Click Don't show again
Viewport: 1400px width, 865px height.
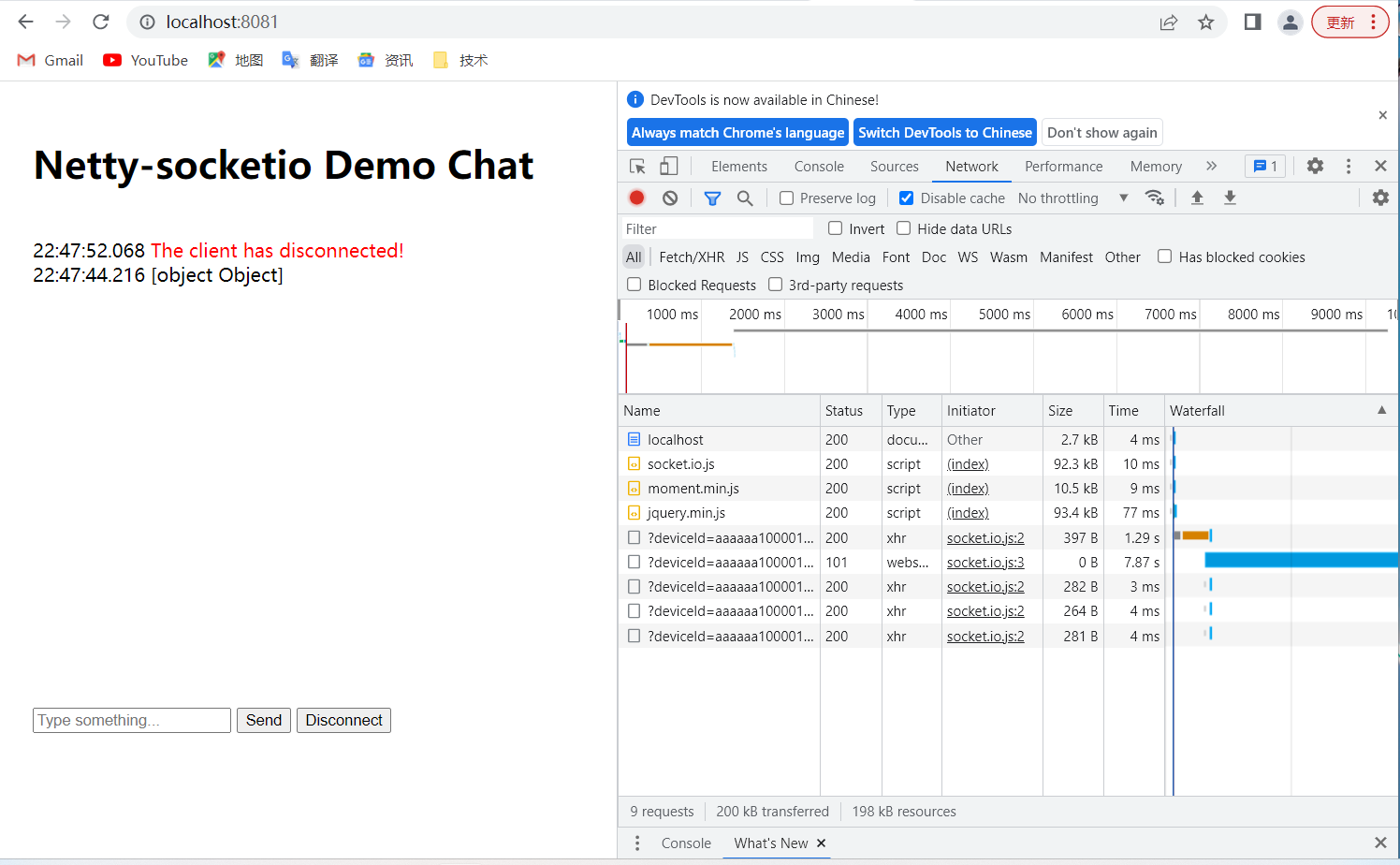(1102, 133)
